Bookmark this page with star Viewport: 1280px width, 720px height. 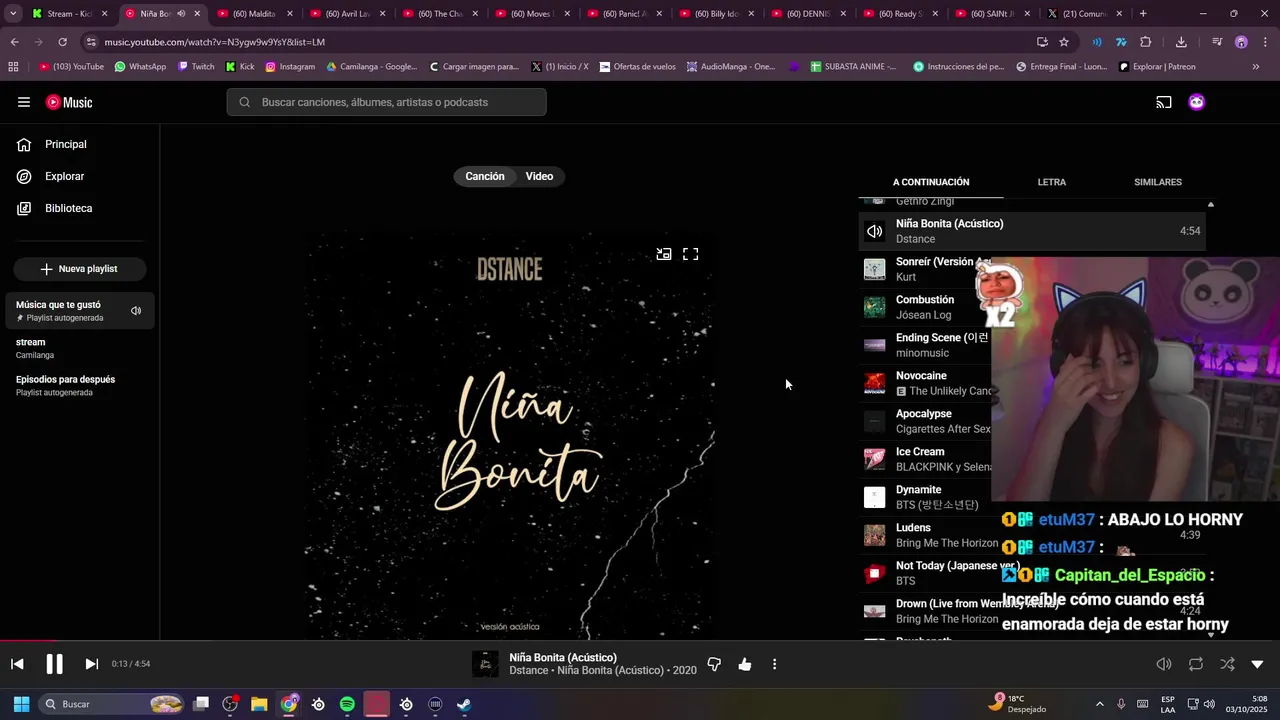[x=1064, y=42]
